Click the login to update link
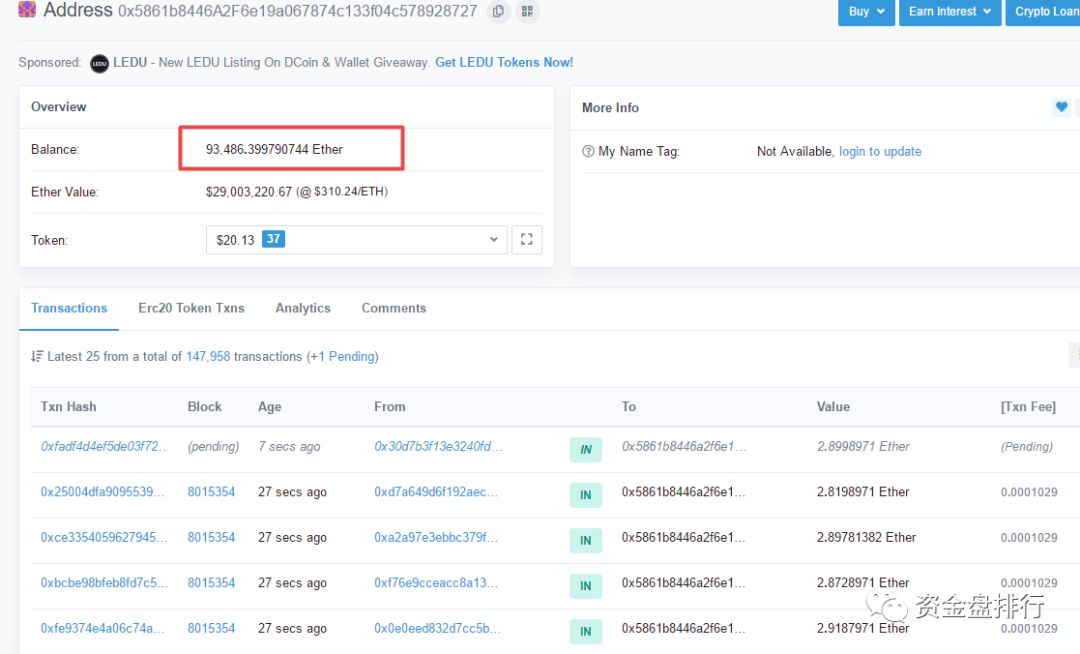 pos(880,152)
